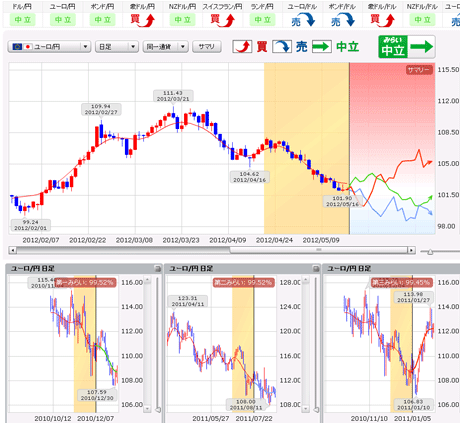Open the 日足 timeframe dropdown
460x423 pixels.
[117, 47]
